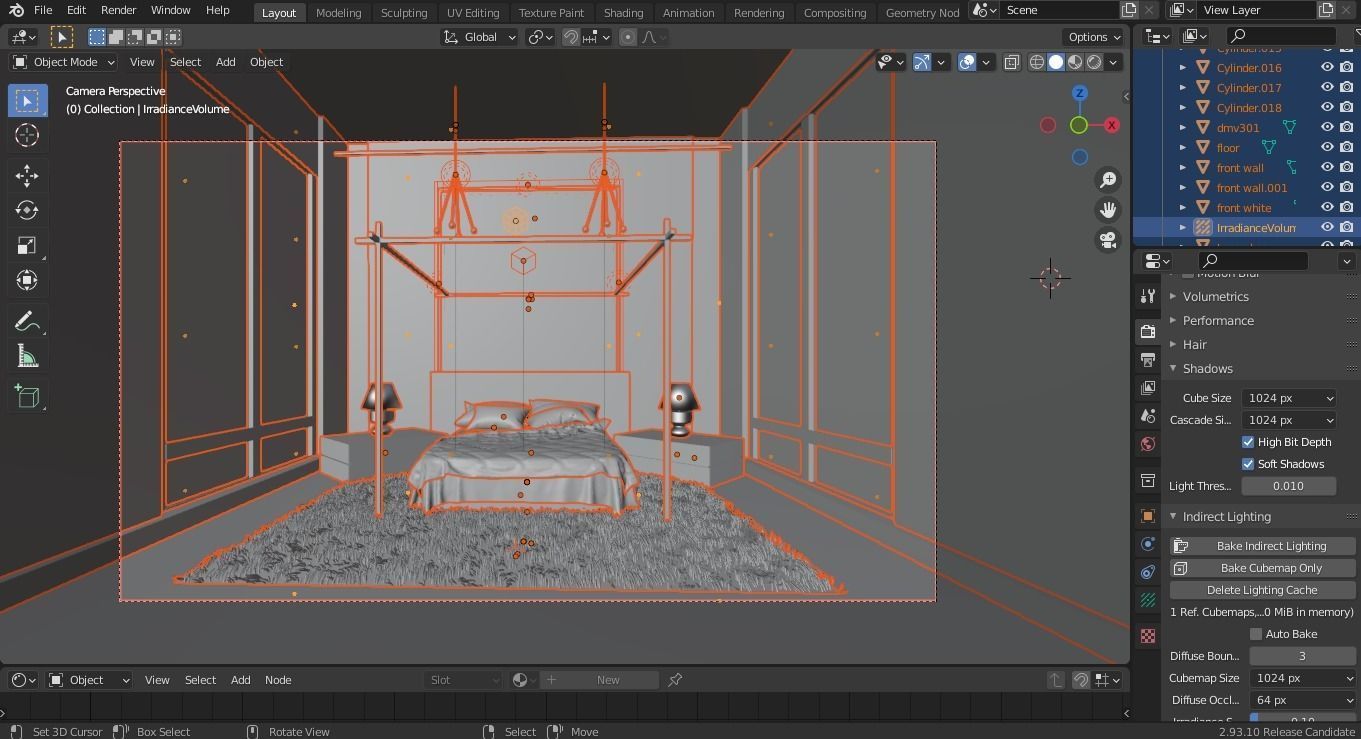Click the Light Threshold slider field

point(1288,485)
